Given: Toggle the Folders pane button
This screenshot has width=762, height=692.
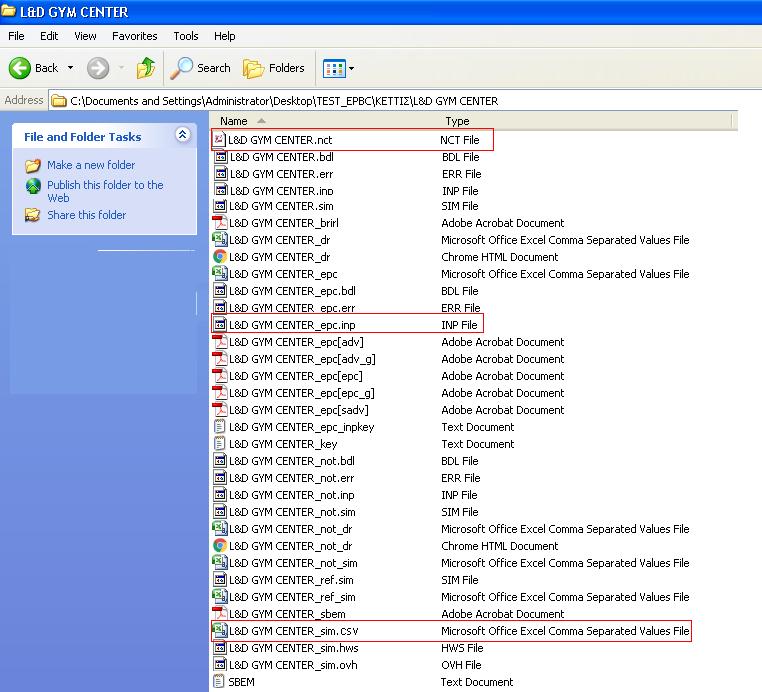Looking at the screenshot, I should pyautogui.click(x=274, y=68).
